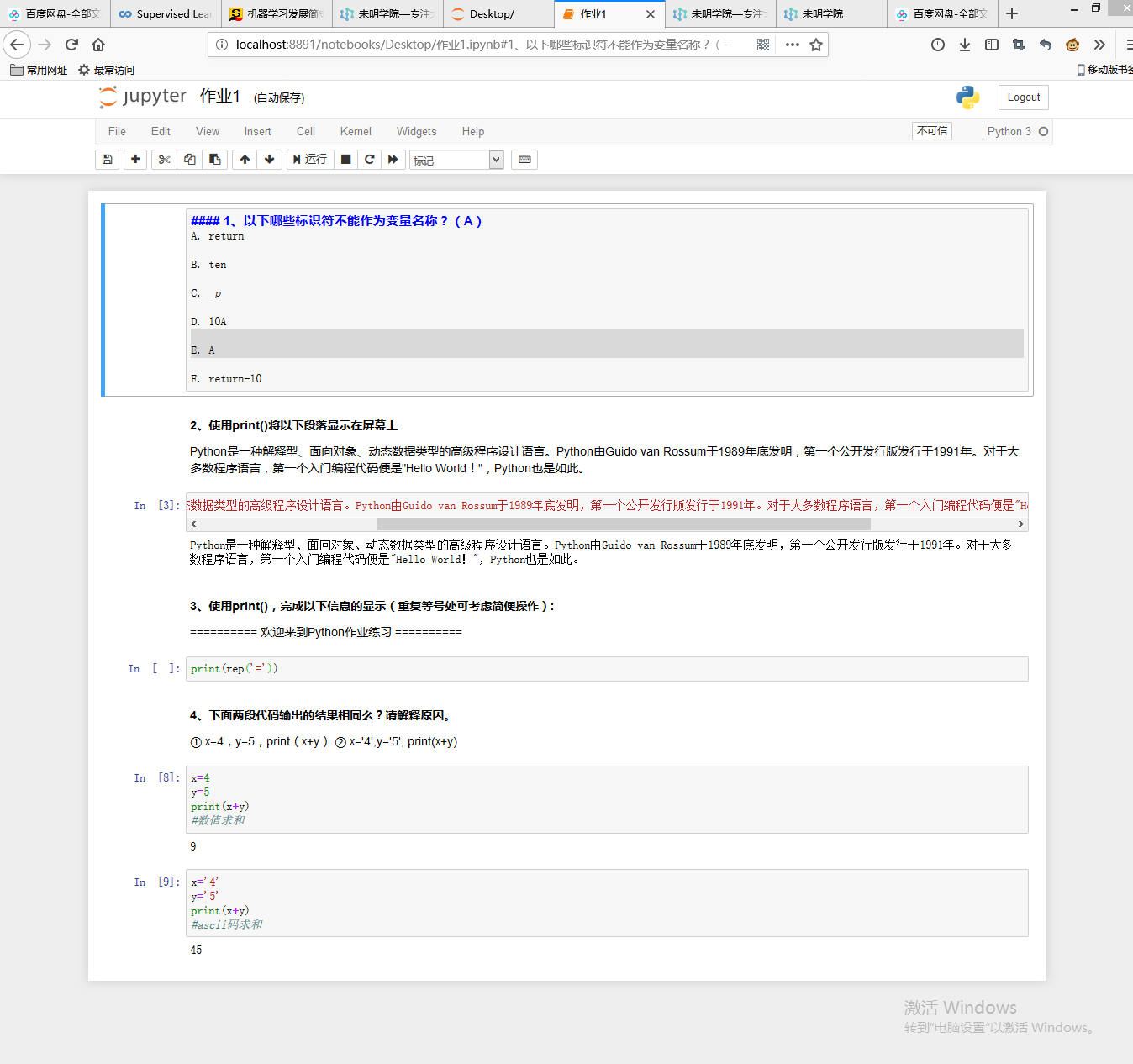Open the Help menu
The image size is (1133, 1064).
click(473, 131)
